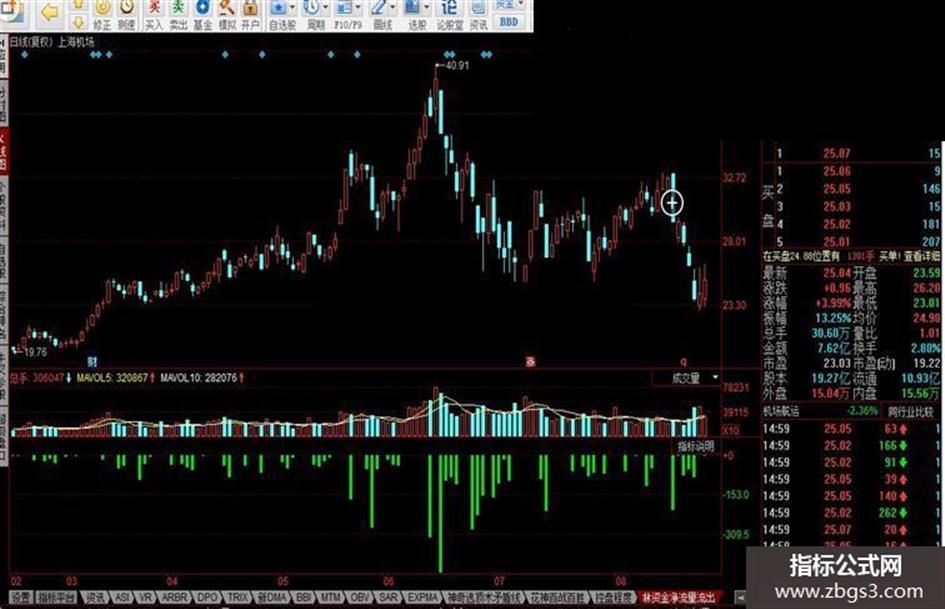The height and width of the screenshot is (609, 945).
Task: Click the MAVOL5: 320867 value
Action: (113, 377)
